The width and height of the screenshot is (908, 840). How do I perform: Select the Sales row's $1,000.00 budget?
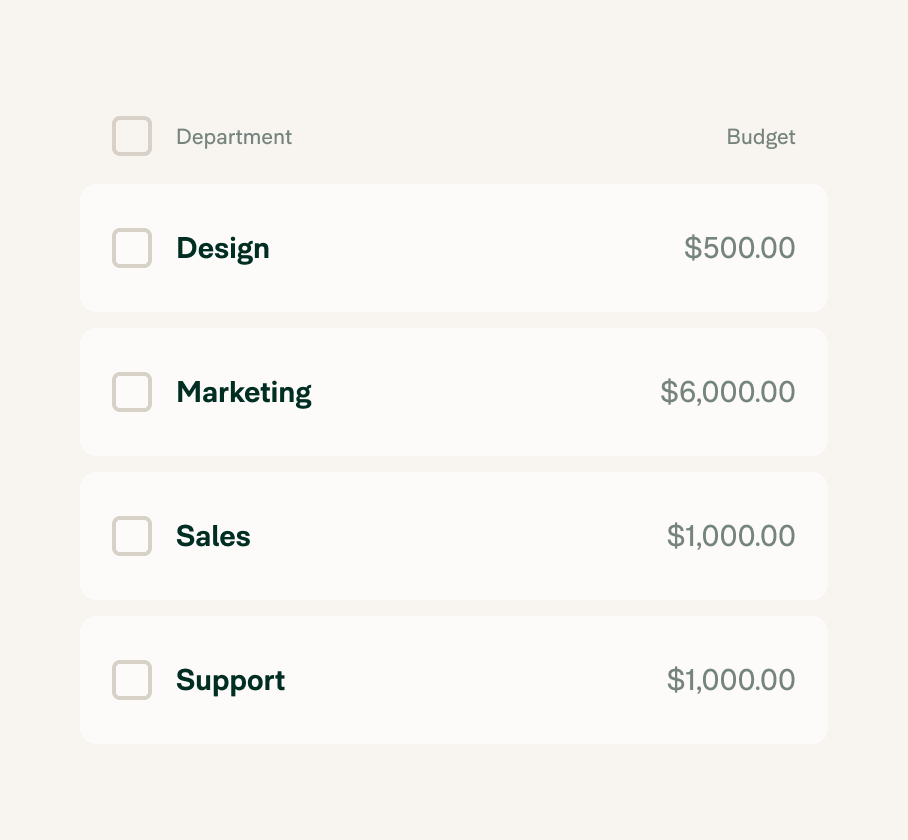(x=731, y=536)
